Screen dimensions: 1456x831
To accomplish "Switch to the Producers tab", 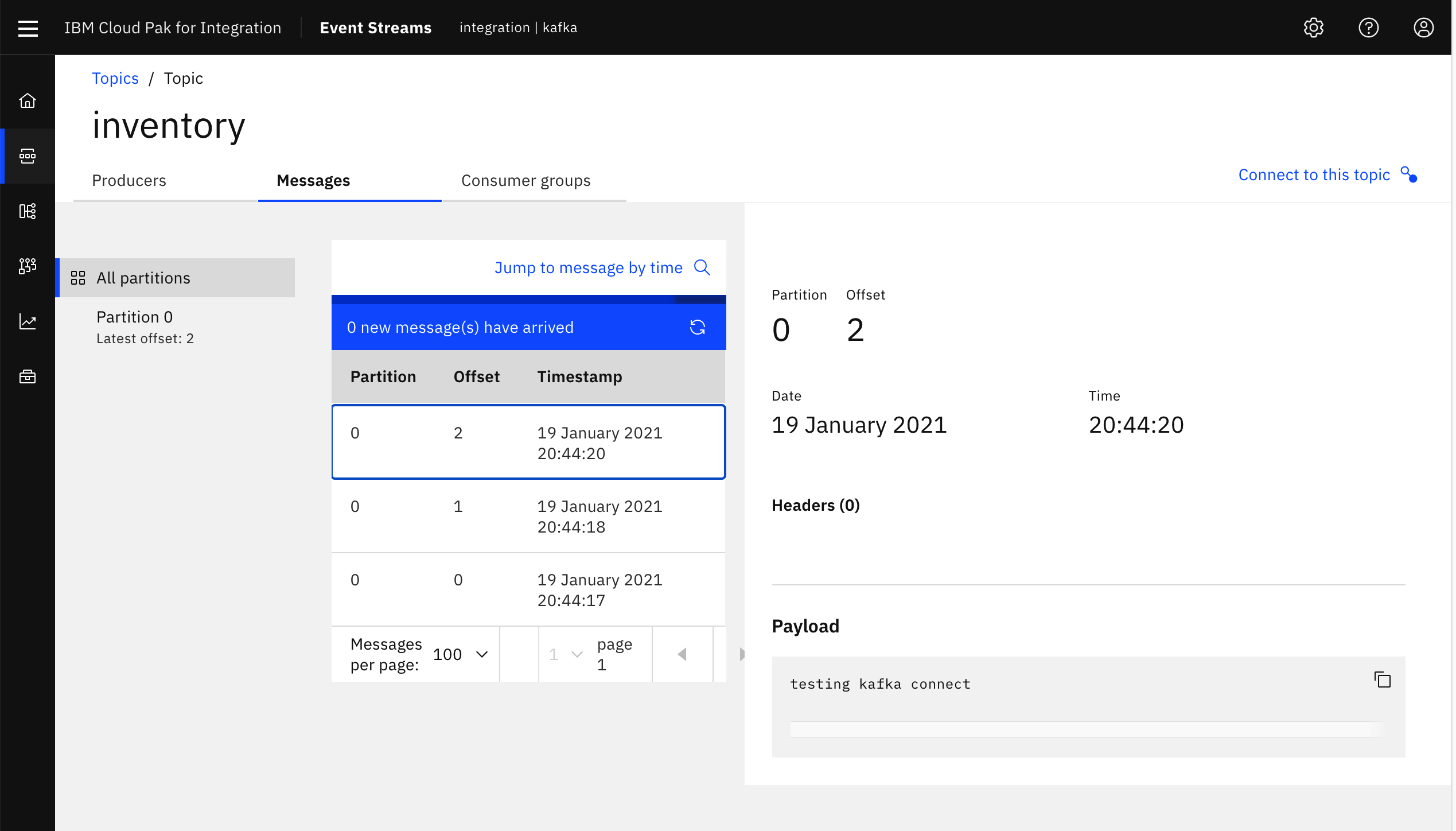I will point(129,180).
